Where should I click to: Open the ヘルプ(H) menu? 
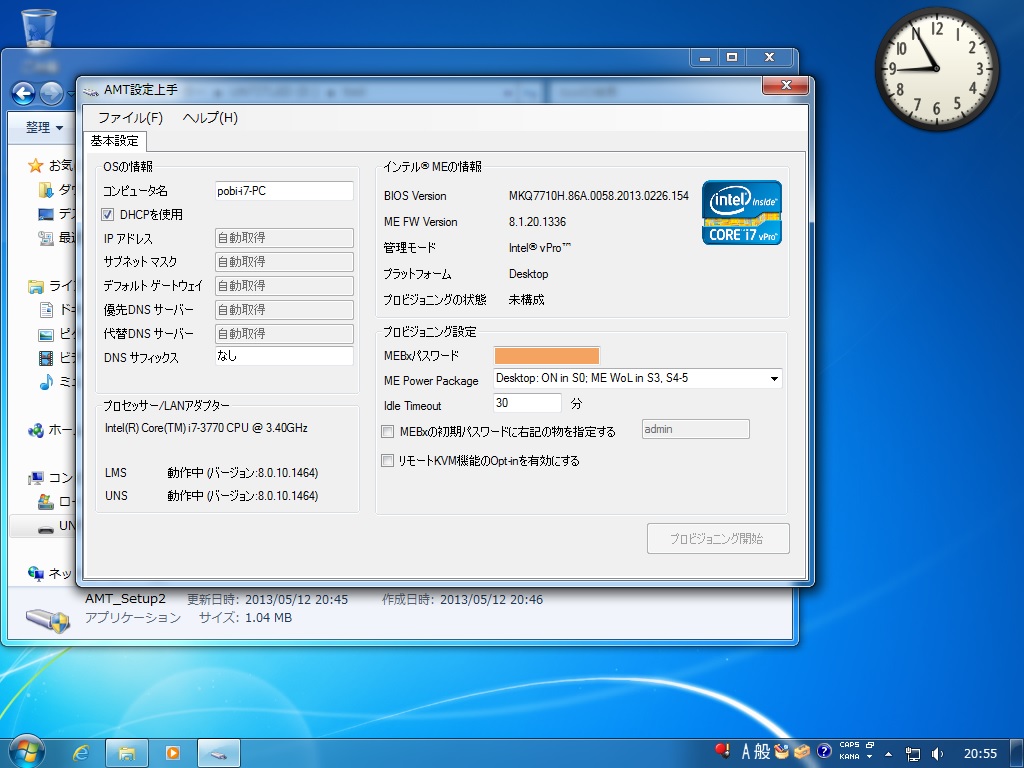(x=210, y=117)
